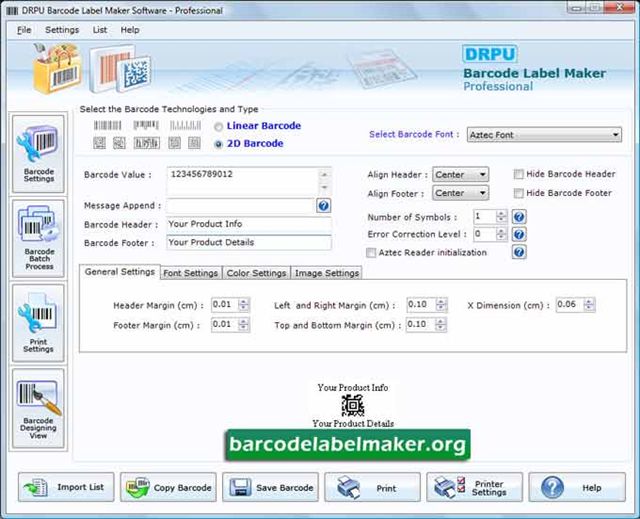This screenshot has height=519, width=640.
Task: Open the List menu
Action: point(100,30)
